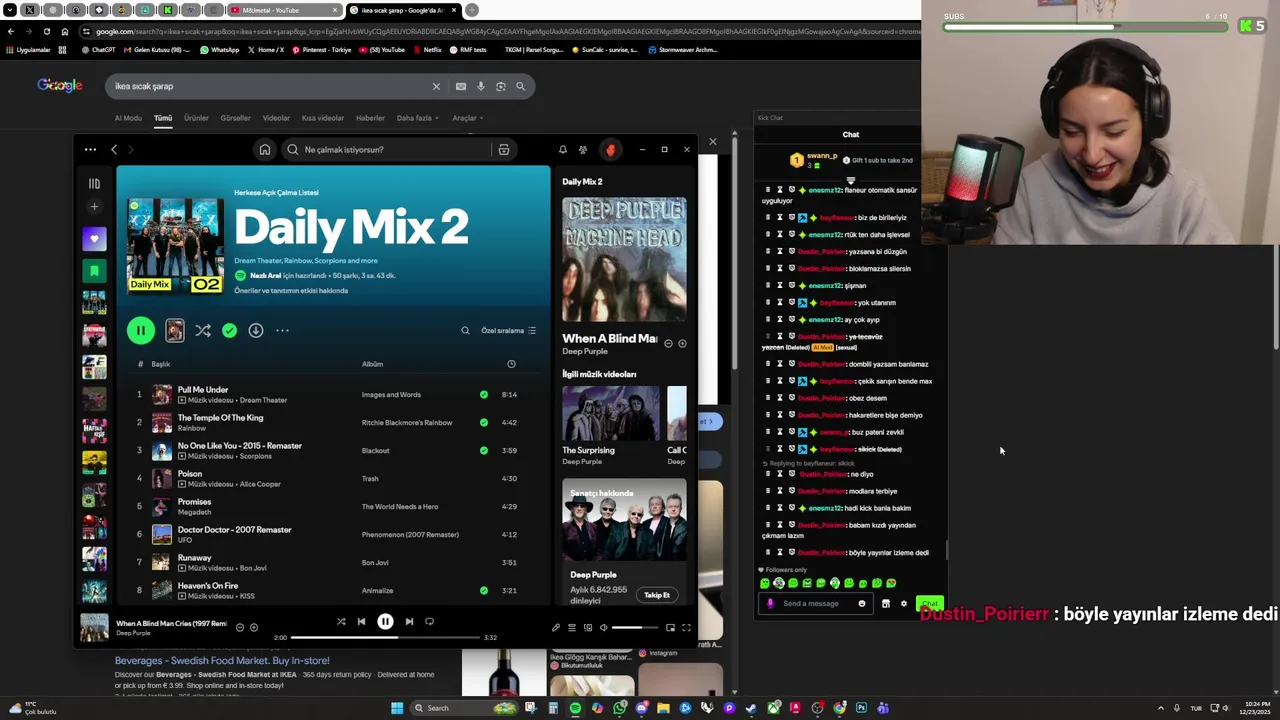
Task: Expand the Araçlar dropdown in Google
Action: (x=467, y=118)
